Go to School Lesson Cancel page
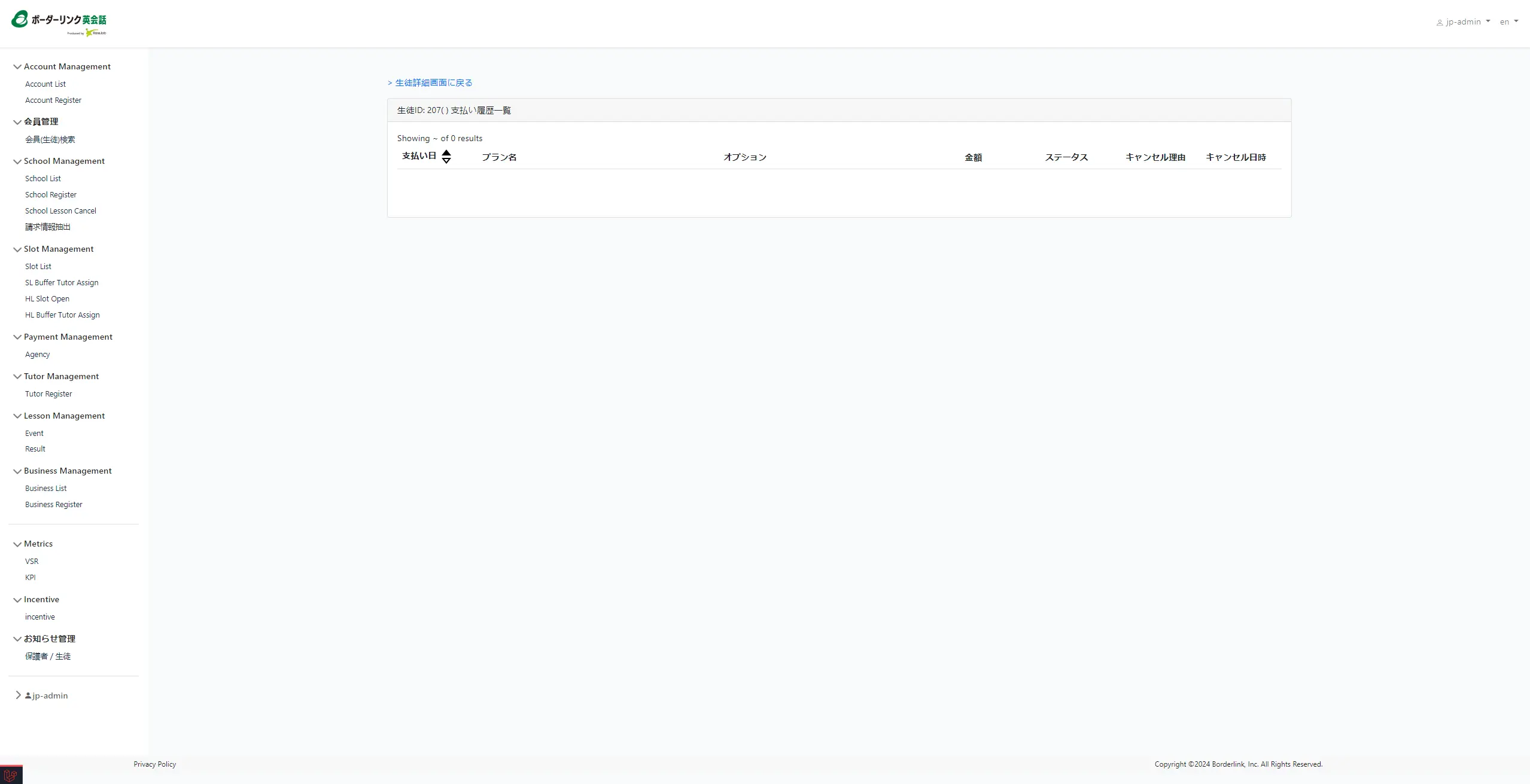This screenshot has height=784, width=1530. coord(60,211)
